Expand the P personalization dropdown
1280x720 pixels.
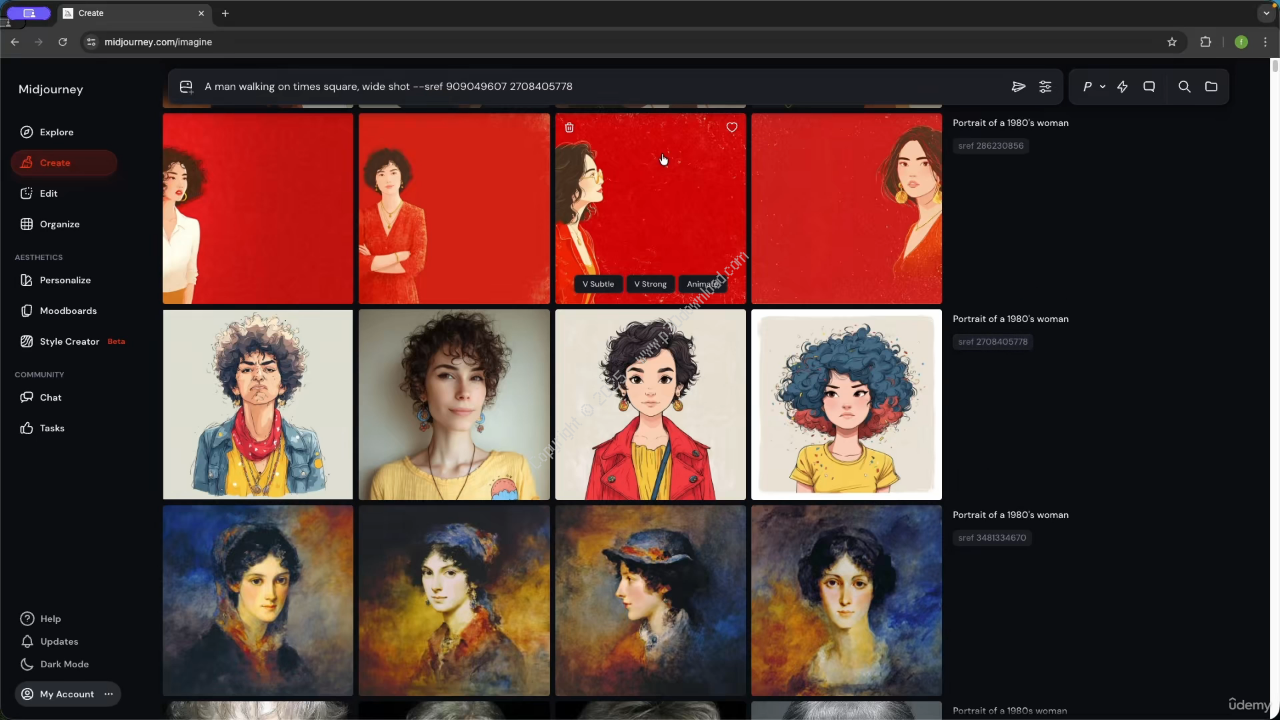(x=1093, y=87)
